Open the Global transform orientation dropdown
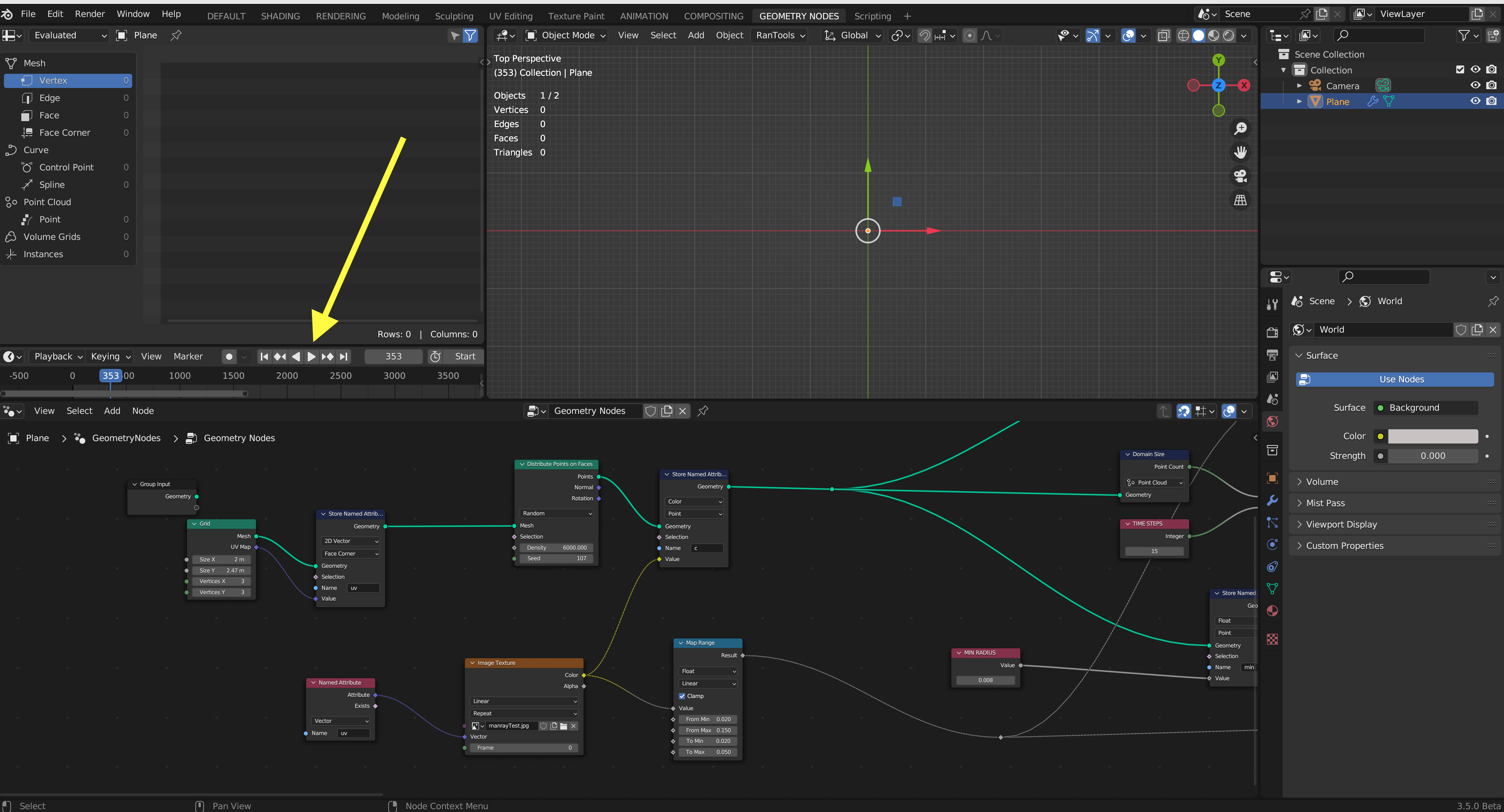This screenshot has width=1504, height=812. tap(853, 35)
